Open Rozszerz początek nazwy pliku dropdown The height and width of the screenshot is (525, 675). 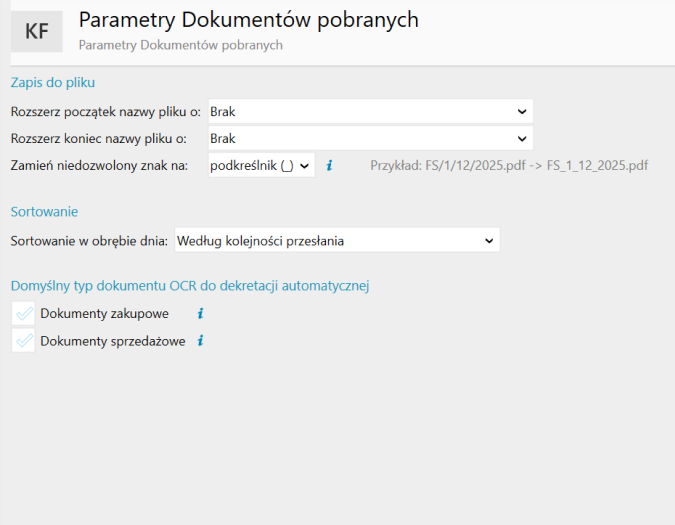pos(371,112)
